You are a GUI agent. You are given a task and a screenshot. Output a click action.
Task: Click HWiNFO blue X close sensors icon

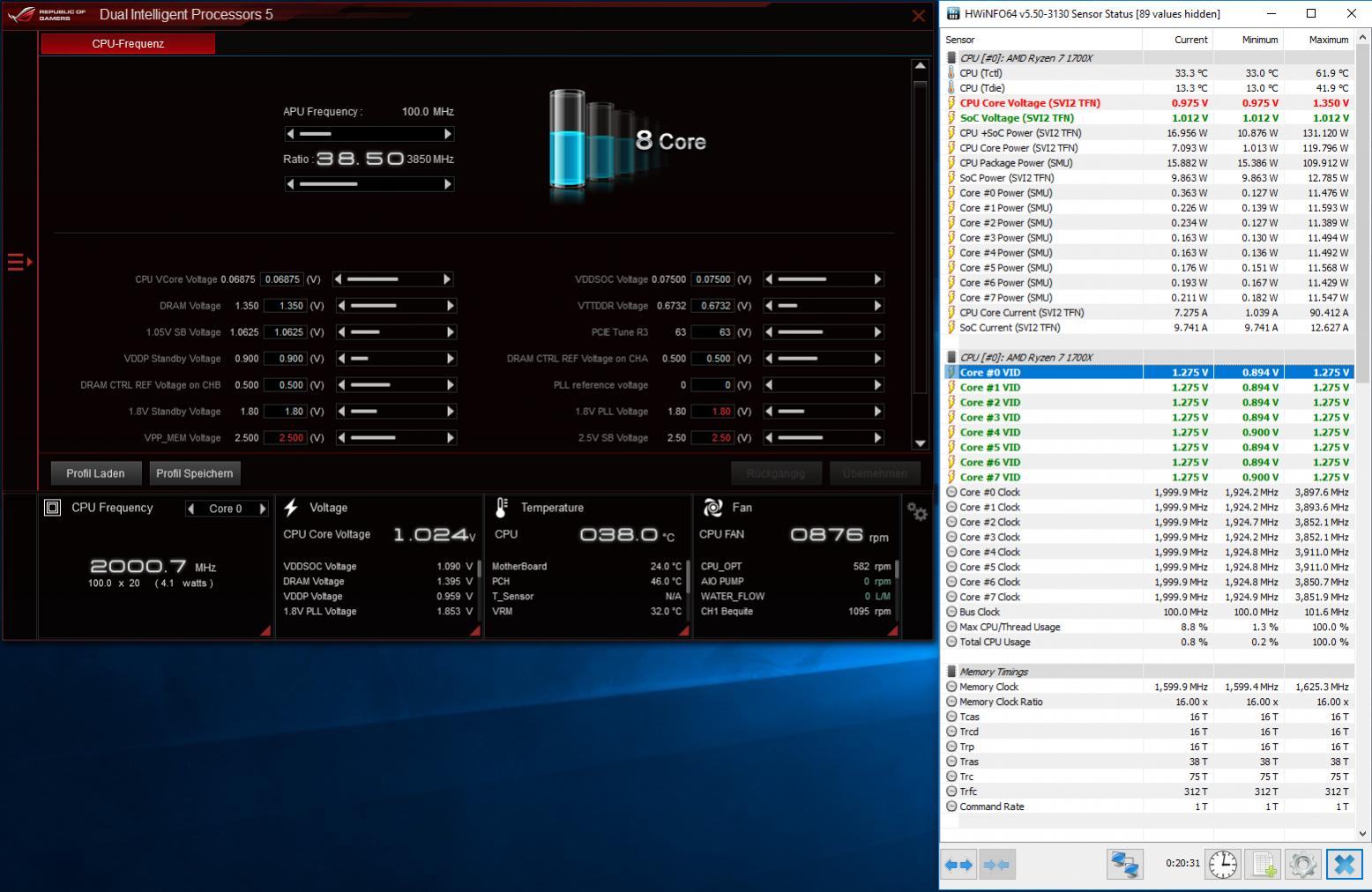(1344, 865)
